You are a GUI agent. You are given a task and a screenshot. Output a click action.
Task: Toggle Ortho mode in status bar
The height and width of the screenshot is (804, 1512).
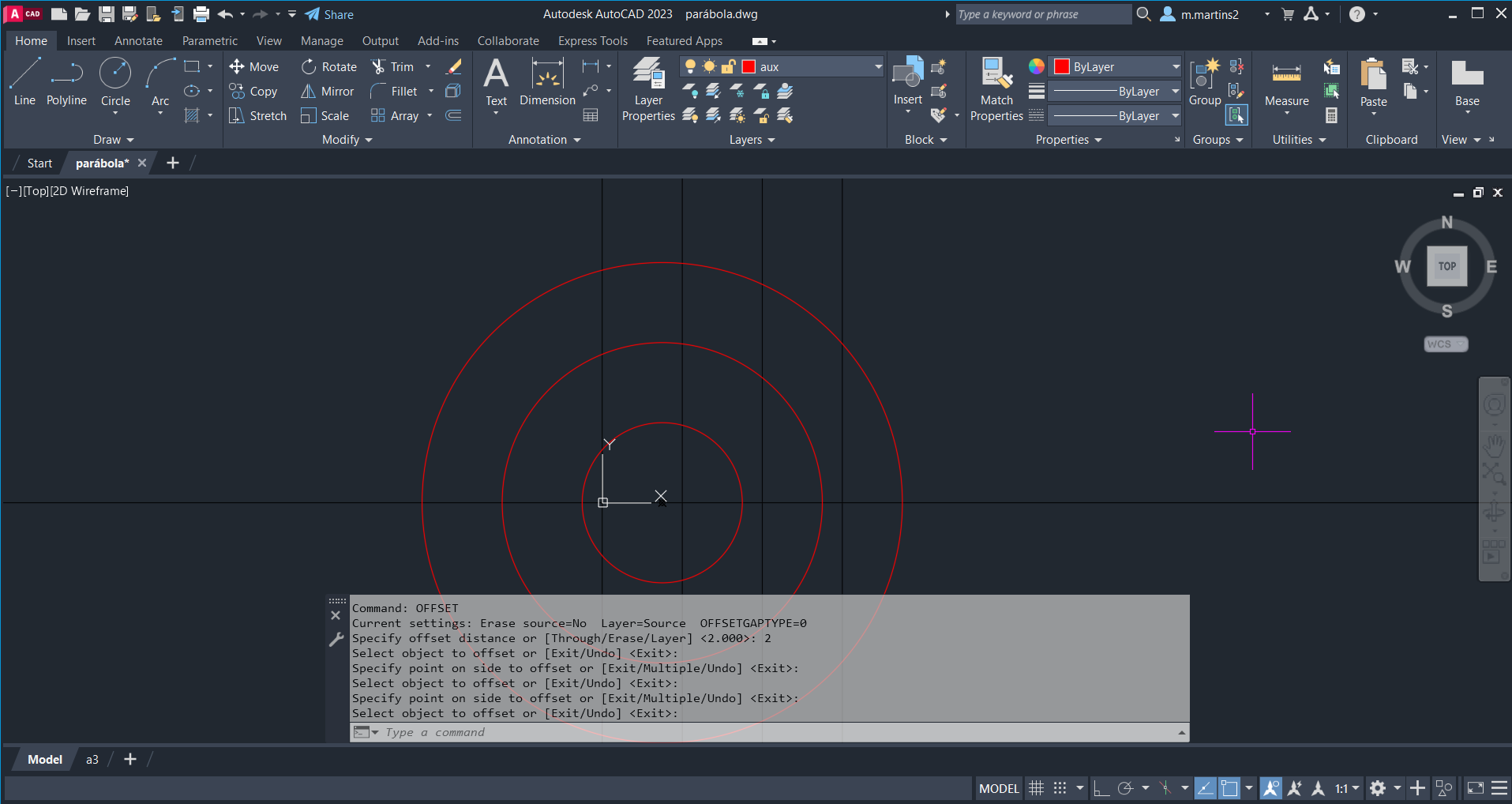click(1101, 788)
